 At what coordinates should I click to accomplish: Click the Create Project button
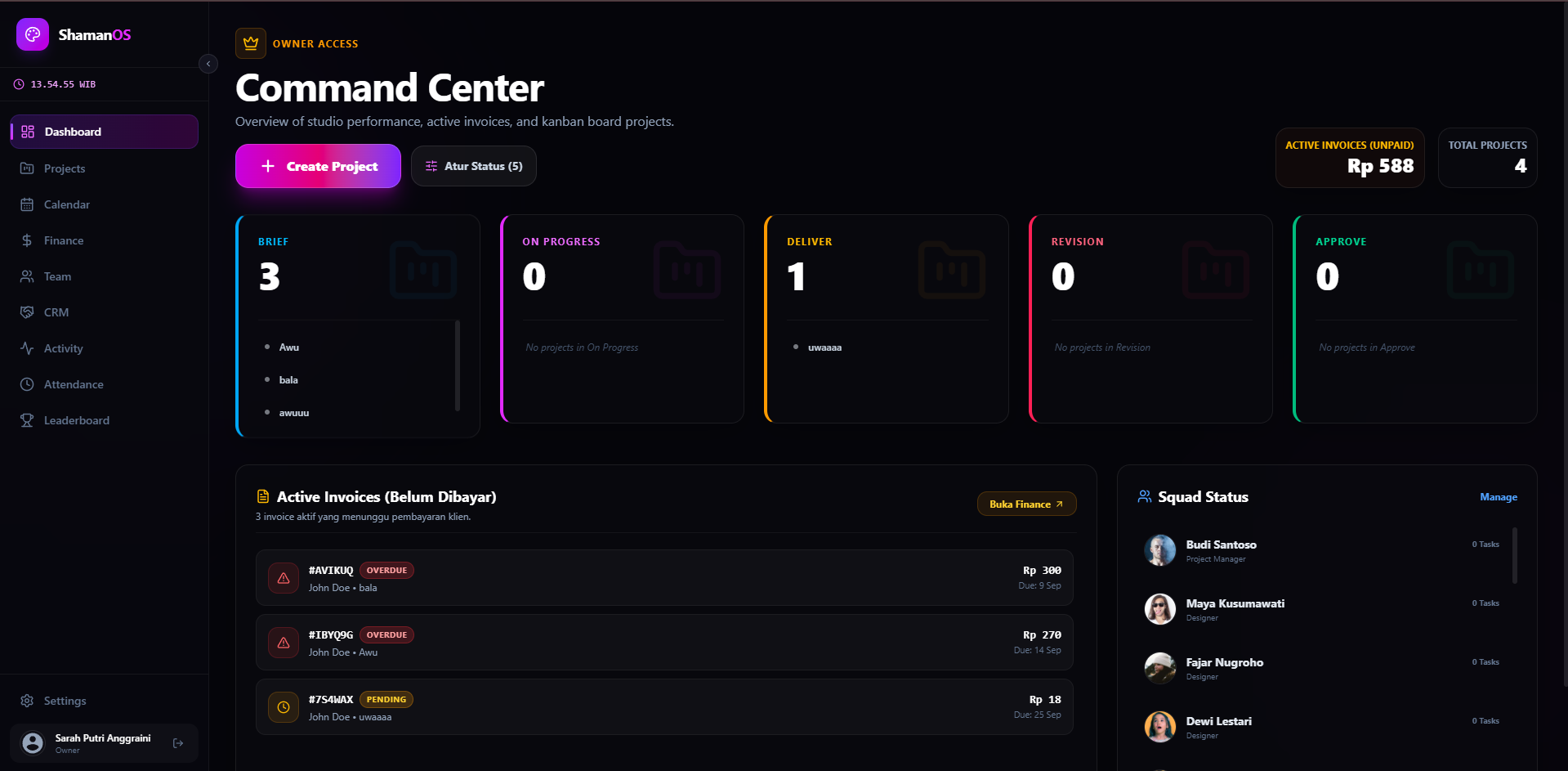(x=319, y=166)
